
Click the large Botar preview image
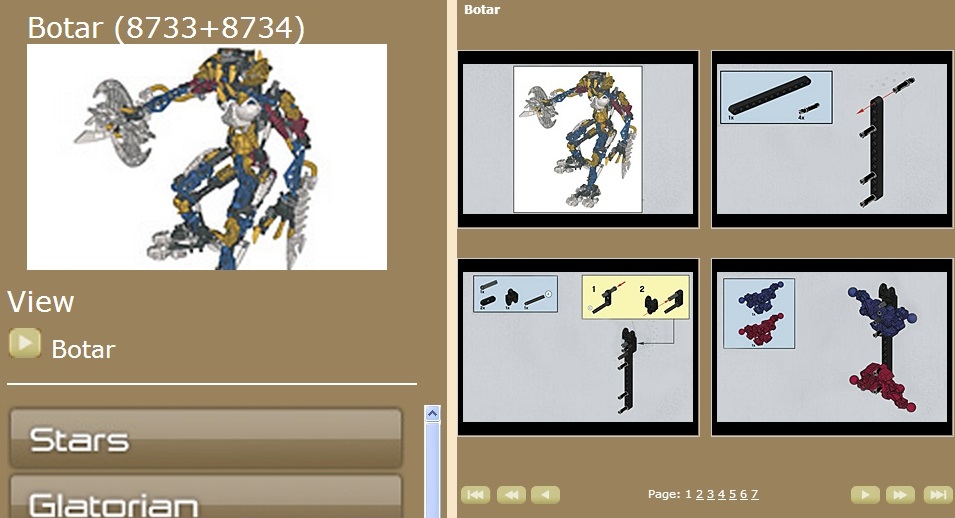click(207, 157)
